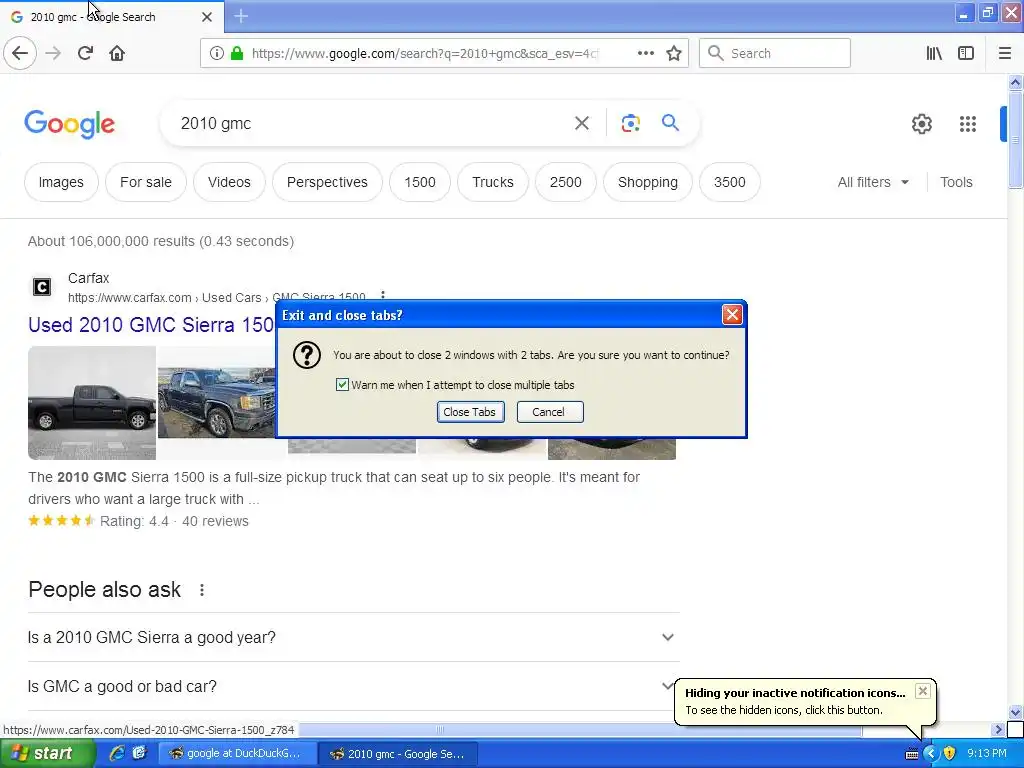The height and width of the screenshot is (768, 1024).
Task: View the secure connection padlock
Action: pyautogui.click(x=238, y=54)
